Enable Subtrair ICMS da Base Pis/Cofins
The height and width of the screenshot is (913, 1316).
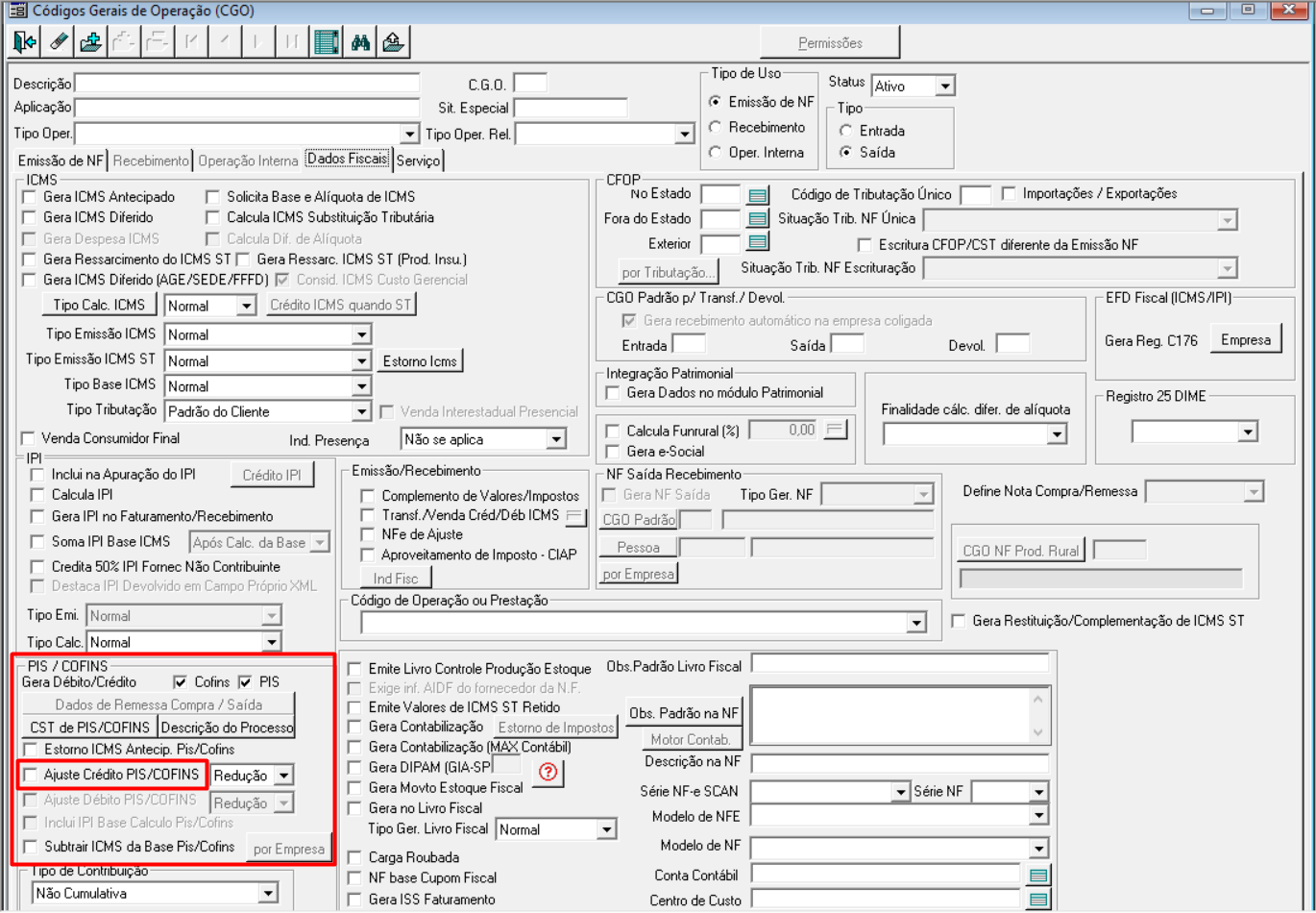click(x=30, y=847)
